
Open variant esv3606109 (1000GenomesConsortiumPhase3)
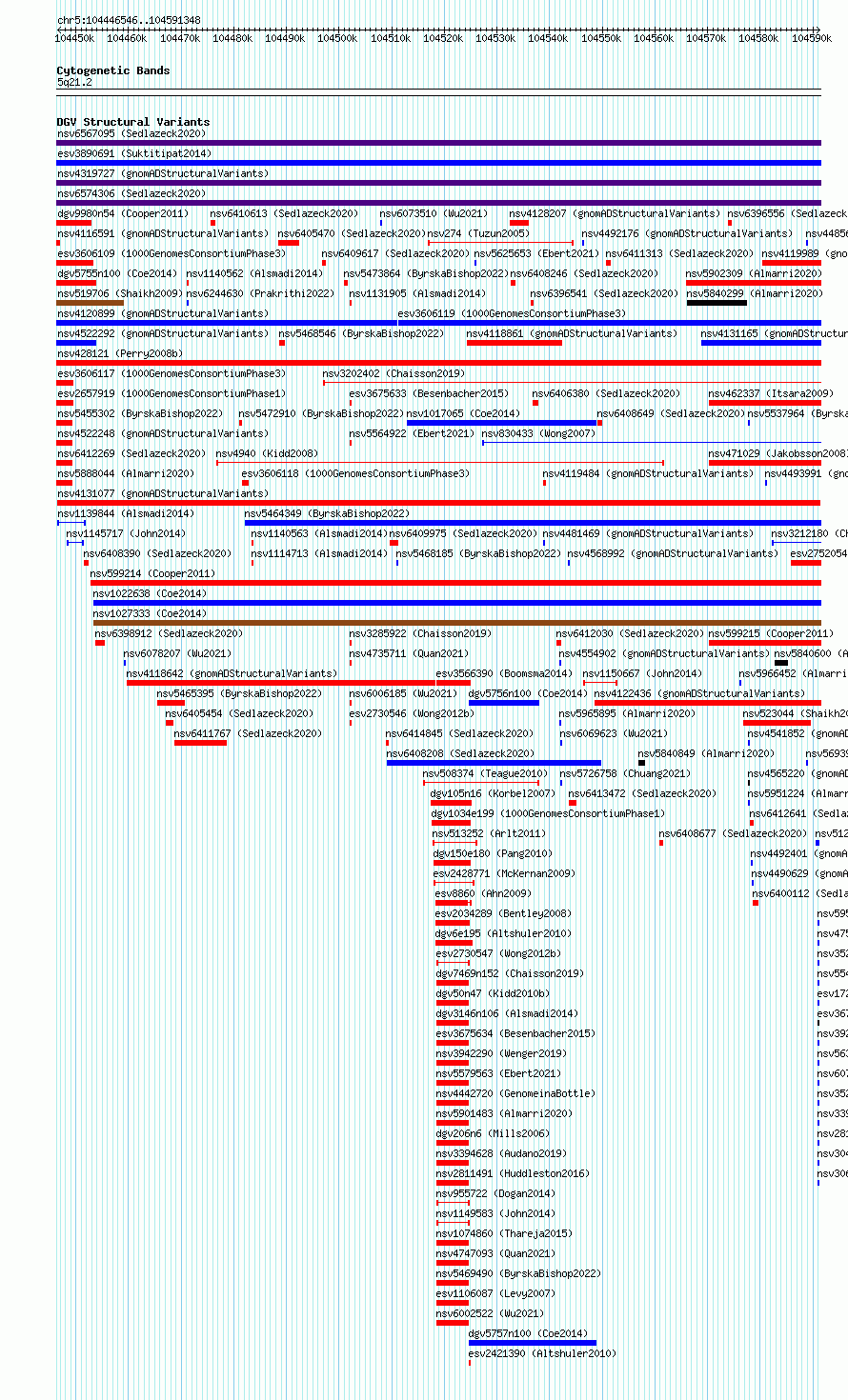[x=172, y=254]
